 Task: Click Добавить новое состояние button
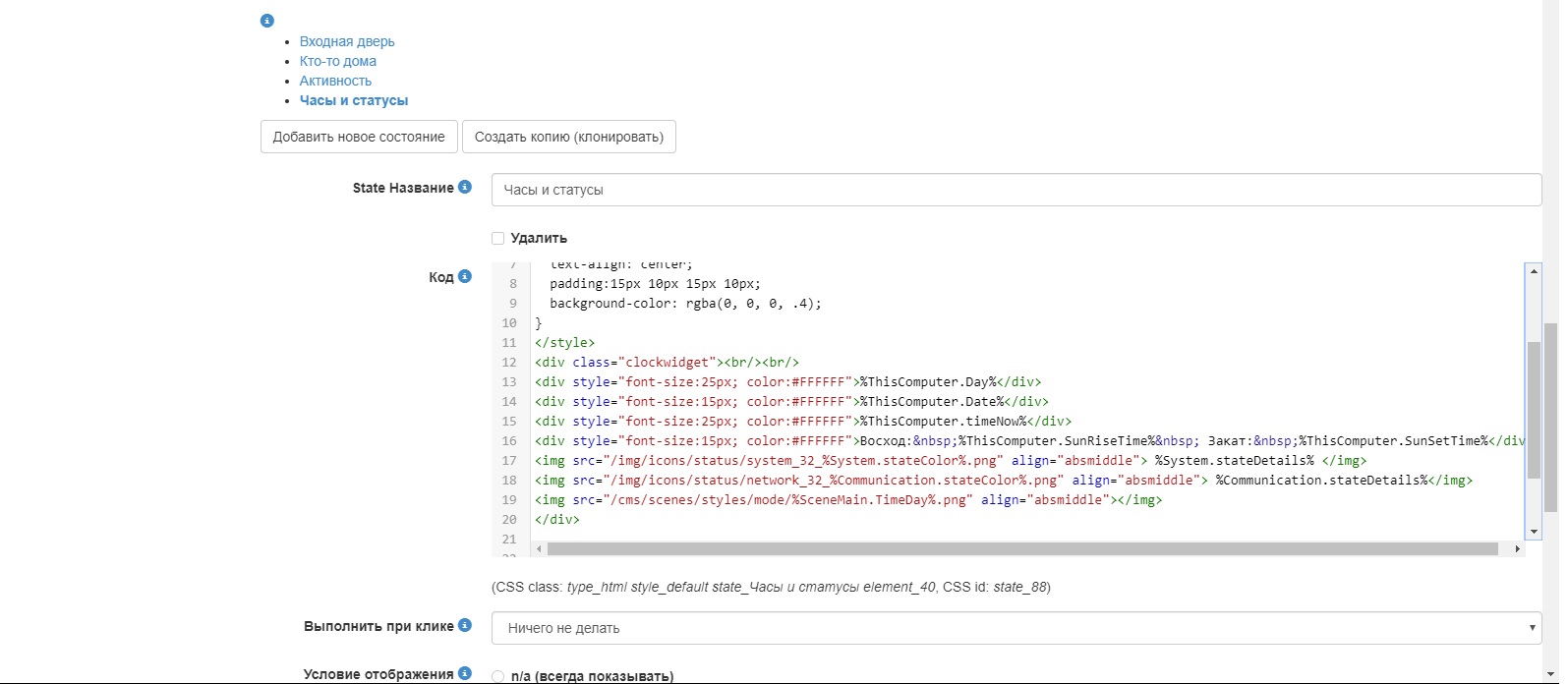point(359,137)
